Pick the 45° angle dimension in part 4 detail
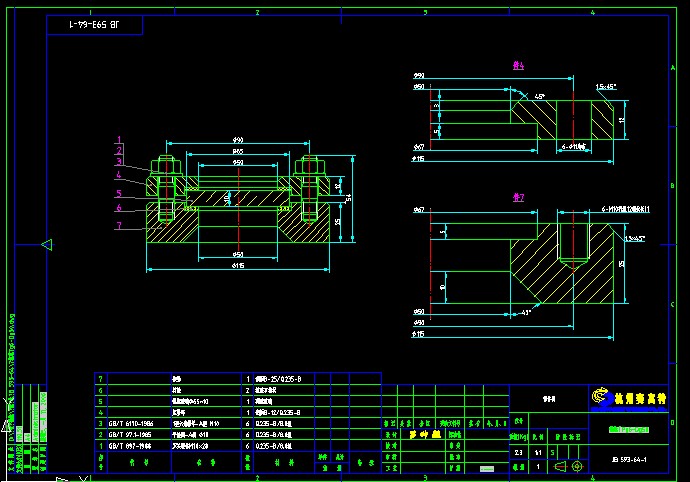This screenshot has width=690, height=482. 539,97
